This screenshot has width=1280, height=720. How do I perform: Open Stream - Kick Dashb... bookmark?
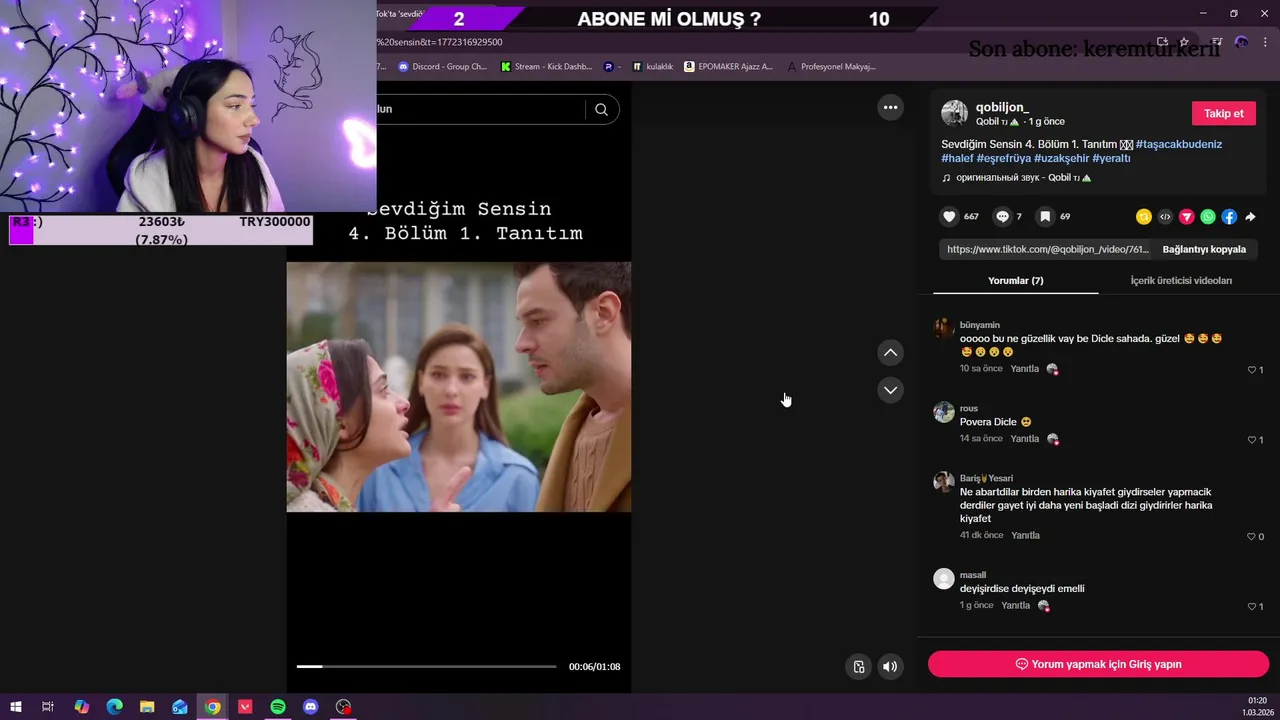click(546, 67)
